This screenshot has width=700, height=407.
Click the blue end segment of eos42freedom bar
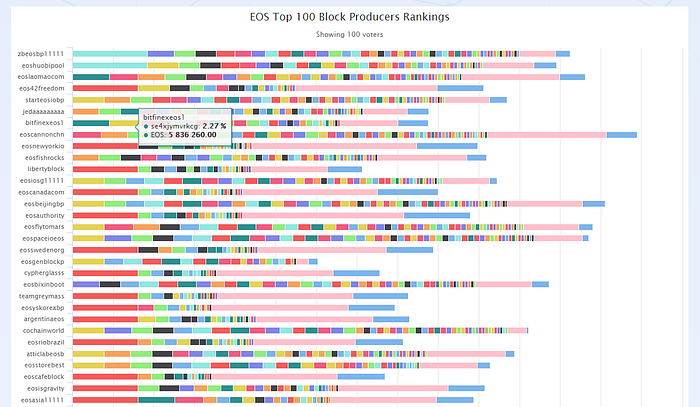460,88
